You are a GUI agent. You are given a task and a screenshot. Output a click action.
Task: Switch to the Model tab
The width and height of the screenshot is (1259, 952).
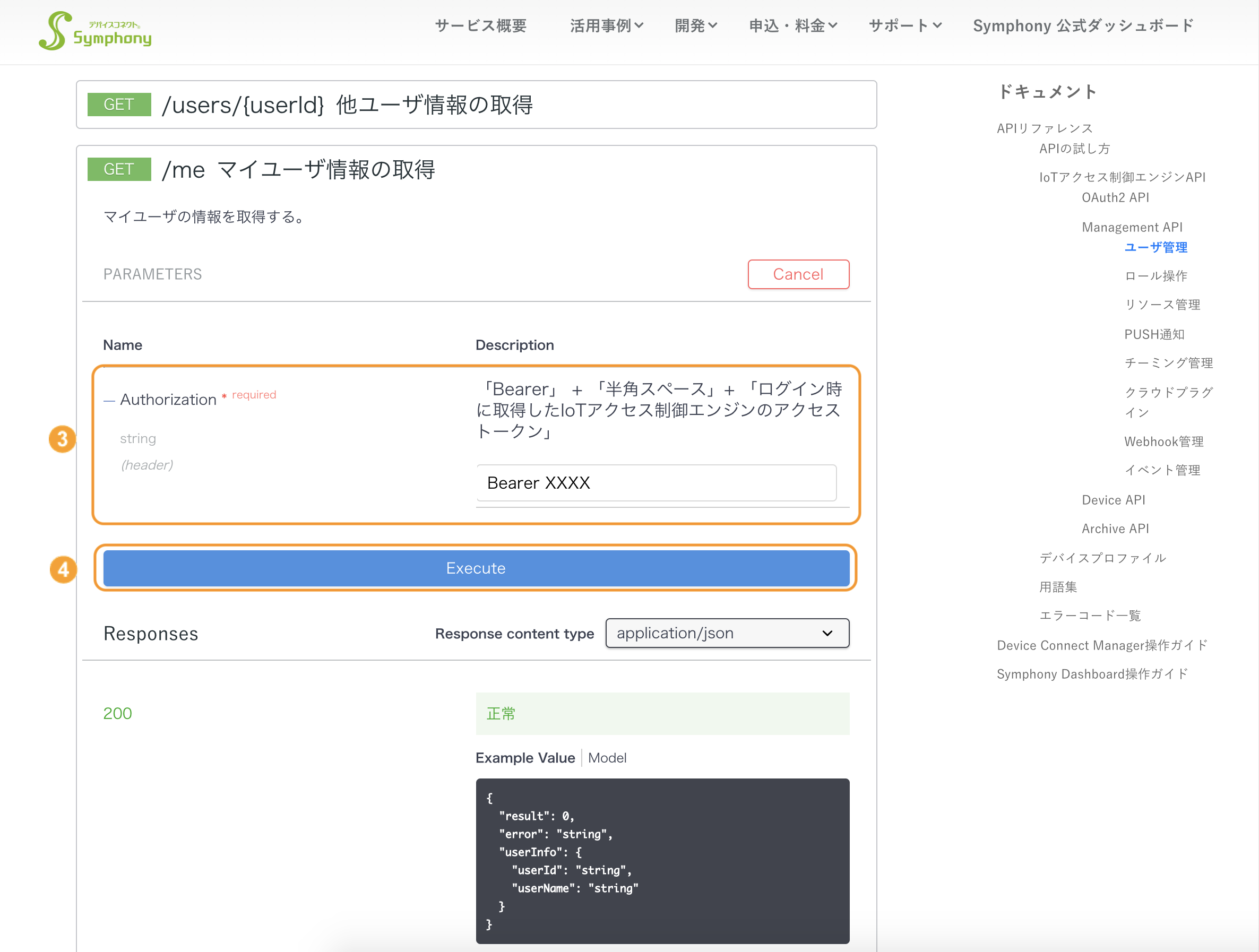[x=607, y=758]
